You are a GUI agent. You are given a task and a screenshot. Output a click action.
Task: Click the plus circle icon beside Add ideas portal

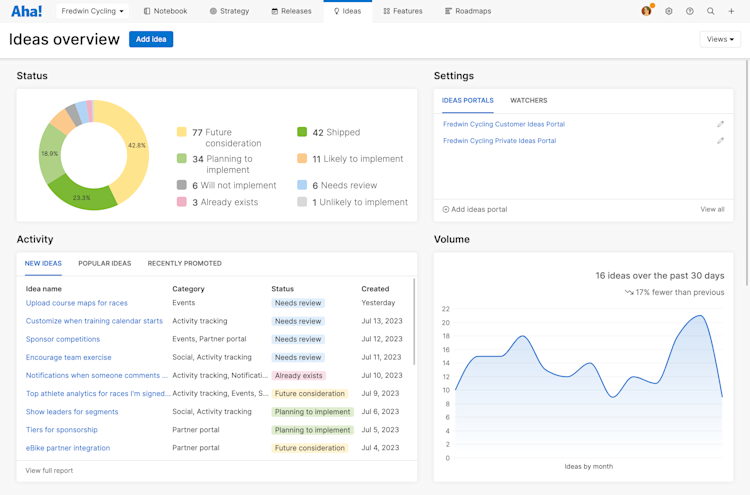tap(446, 209)
